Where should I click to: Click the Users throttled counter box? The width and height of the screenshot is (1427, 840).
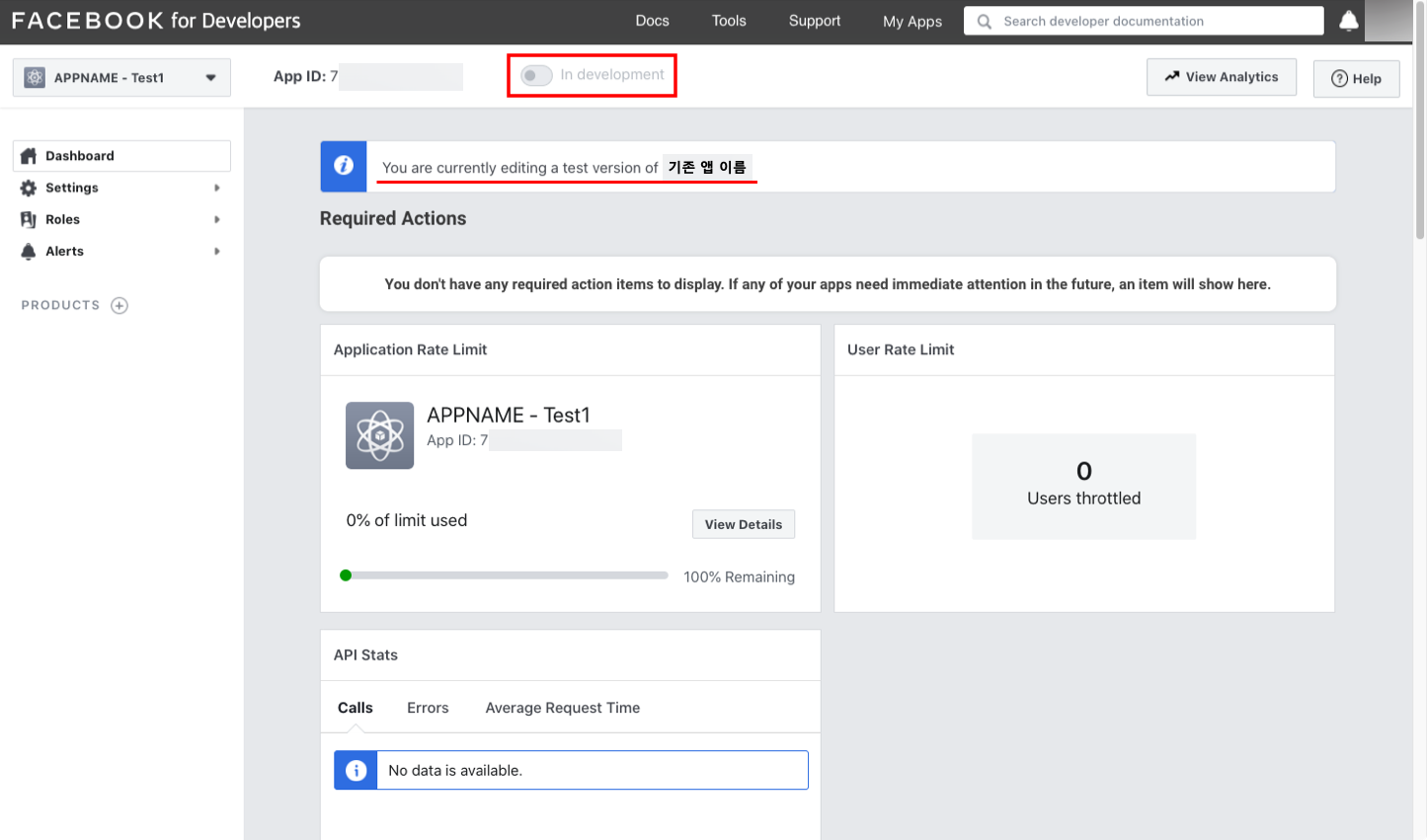click(x=1083, y=487)
